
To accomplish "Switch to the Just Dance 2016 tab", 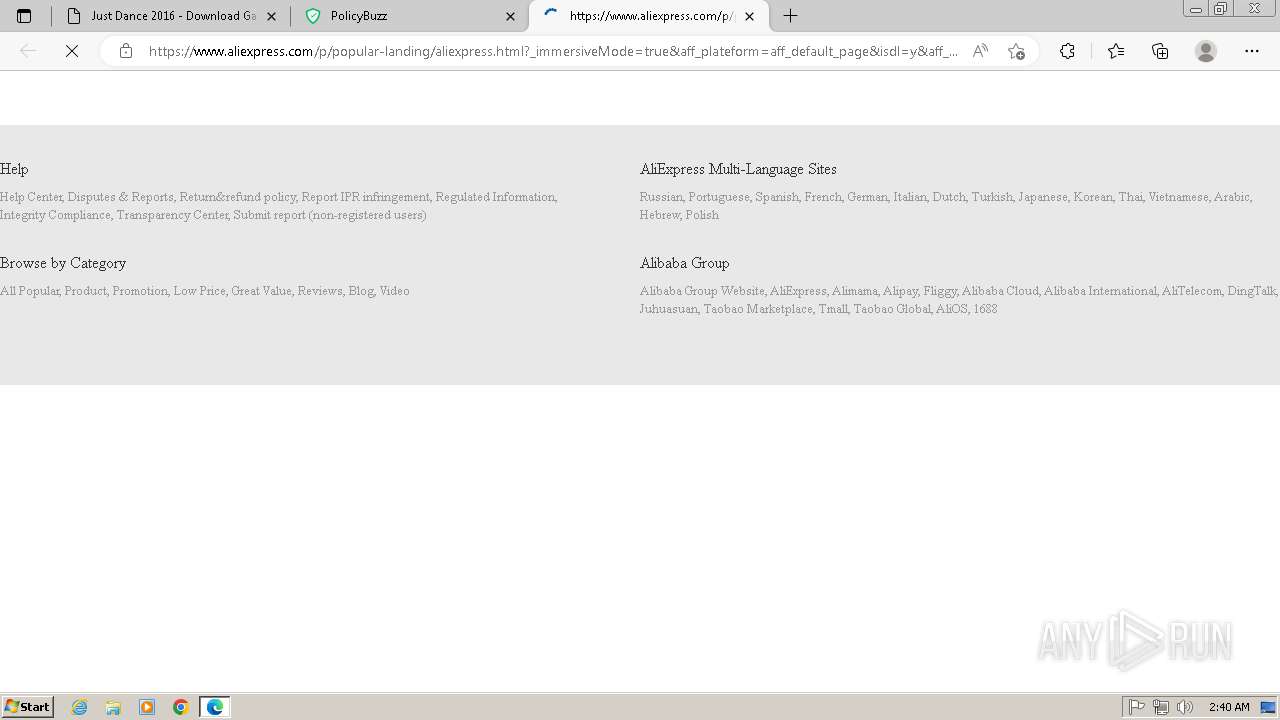I will tap(171, 16).
